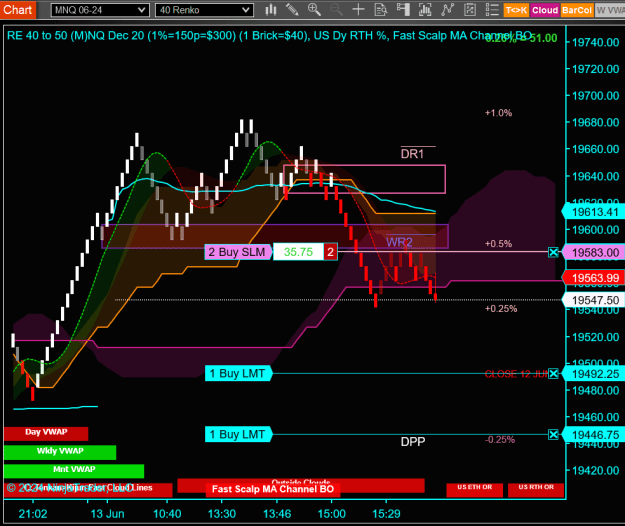
Task: Select the 1 Buy LMT label at 19492.25
Action: 238,373
